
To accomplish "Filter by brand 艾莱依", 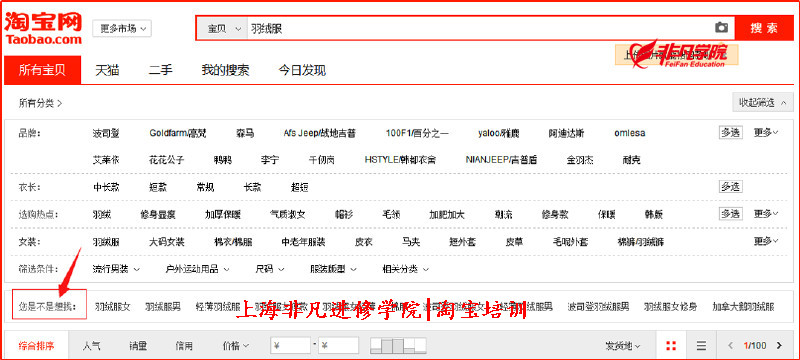I will tap(106, 160).
